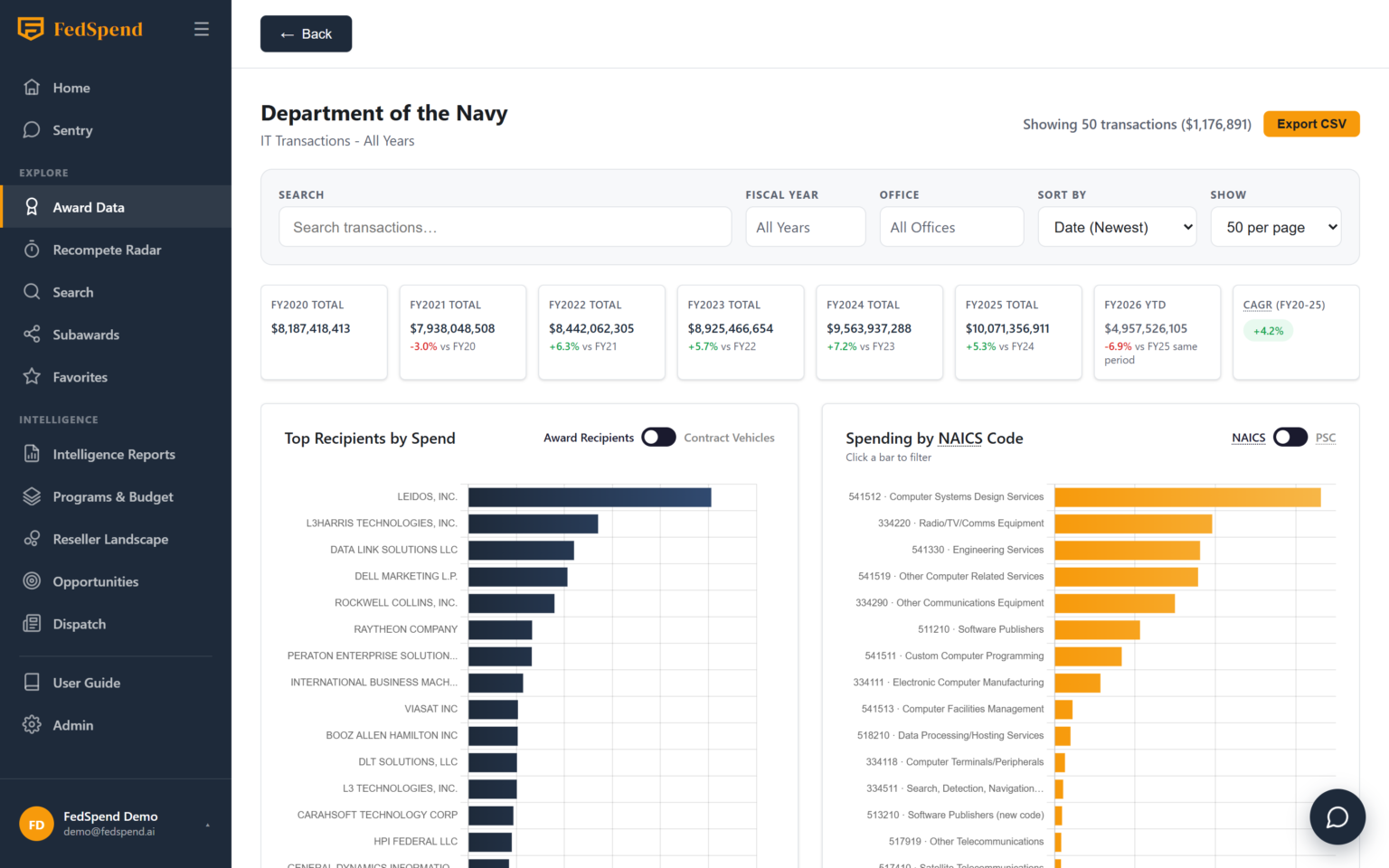Screen dimensions: 1389x868
Task: Click the Award Data ribbon icon
Action: click(32, 207)
